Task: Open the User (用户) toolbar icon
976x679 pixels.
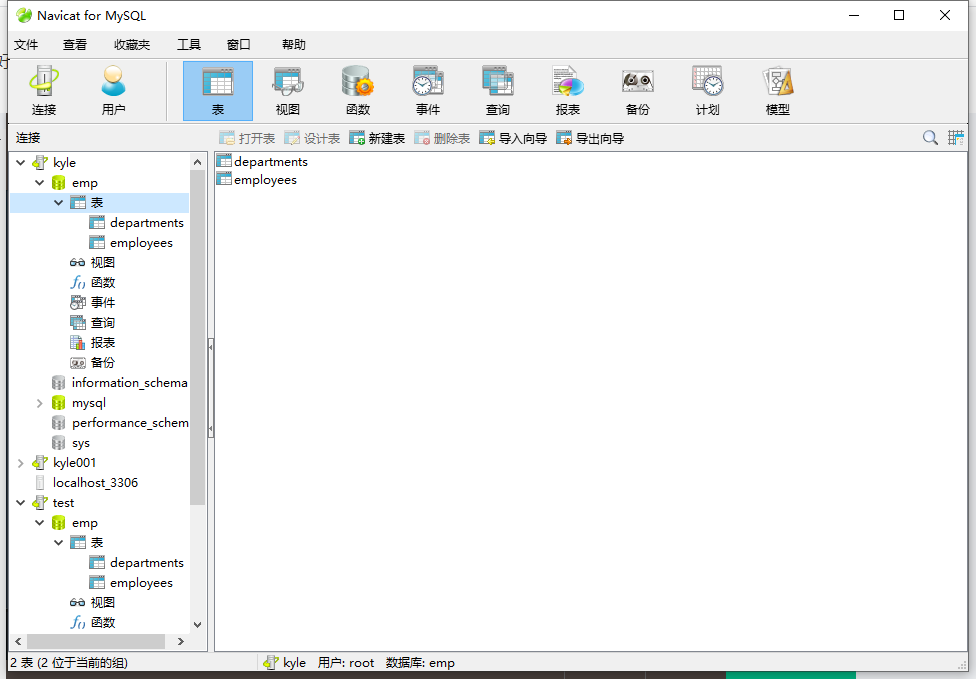Action: 113,91
